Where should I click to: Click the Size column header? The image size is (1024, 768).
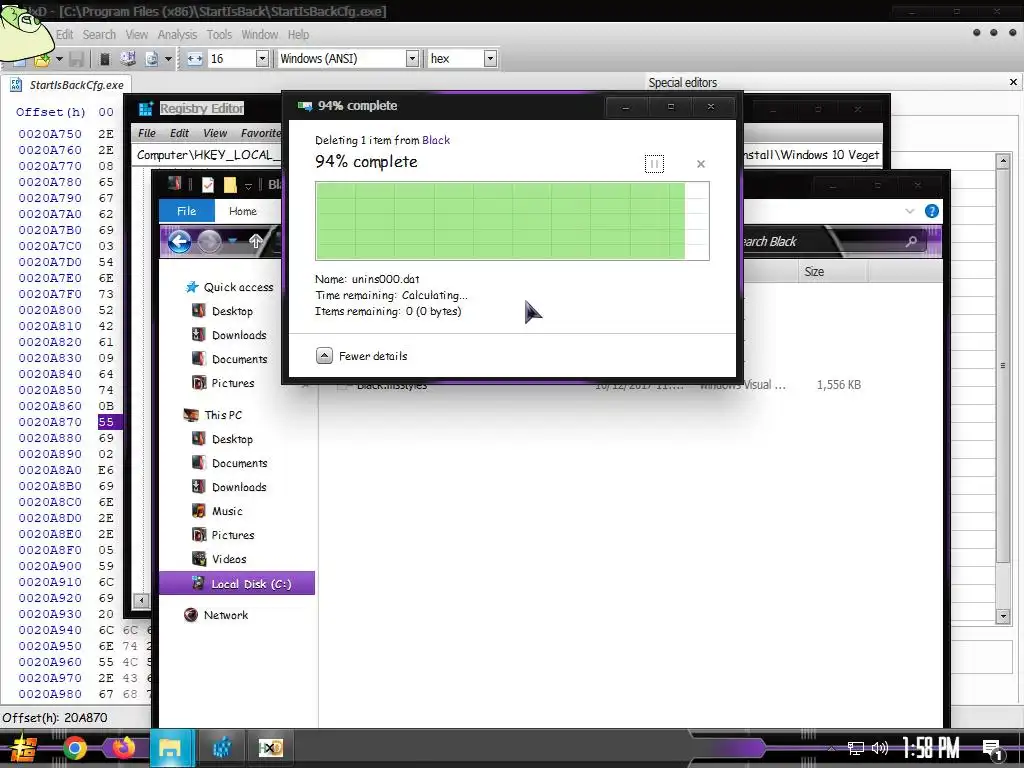point(833,272)
